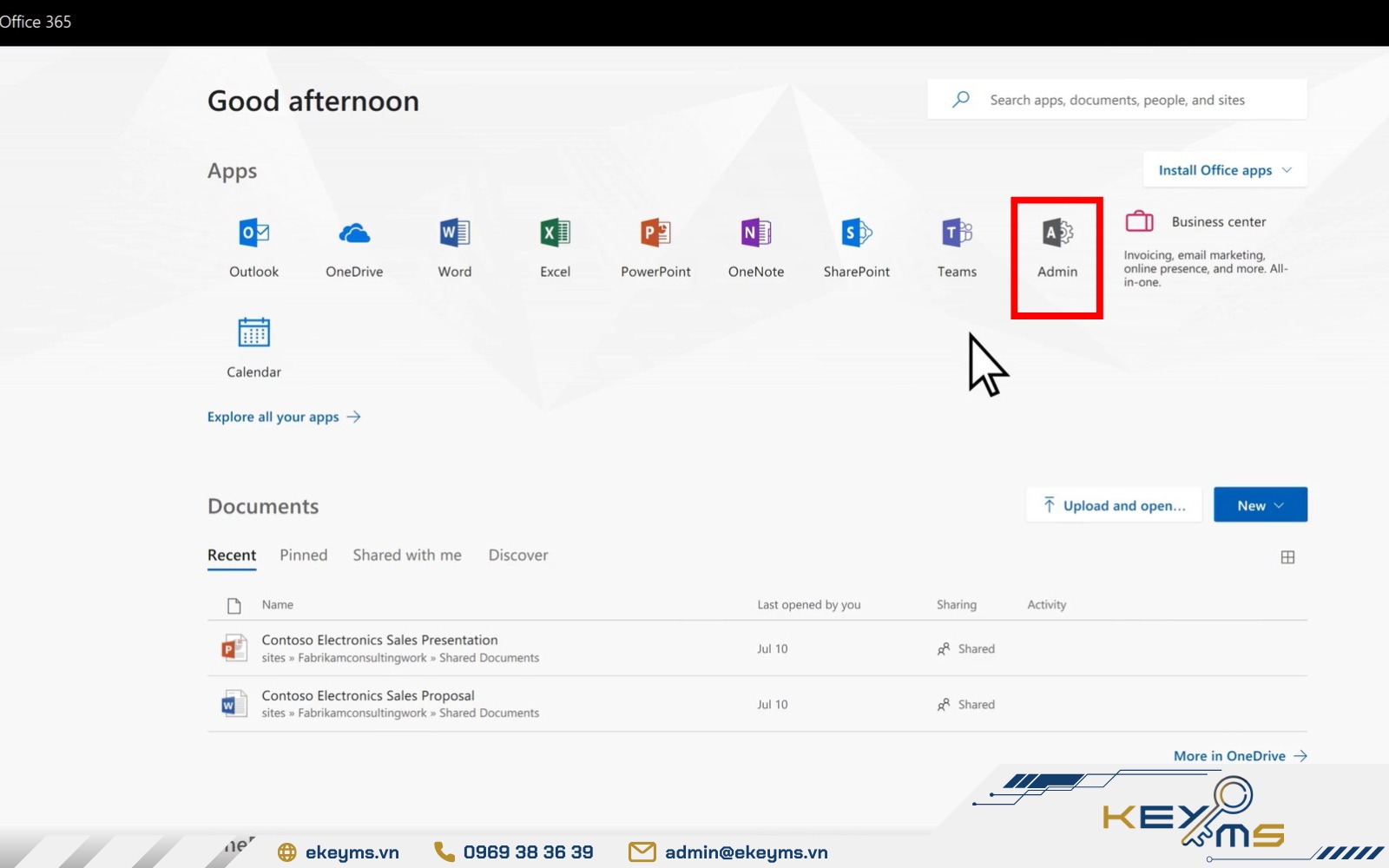Open Contoso Electronics Sales Presentation

[380, 640]
